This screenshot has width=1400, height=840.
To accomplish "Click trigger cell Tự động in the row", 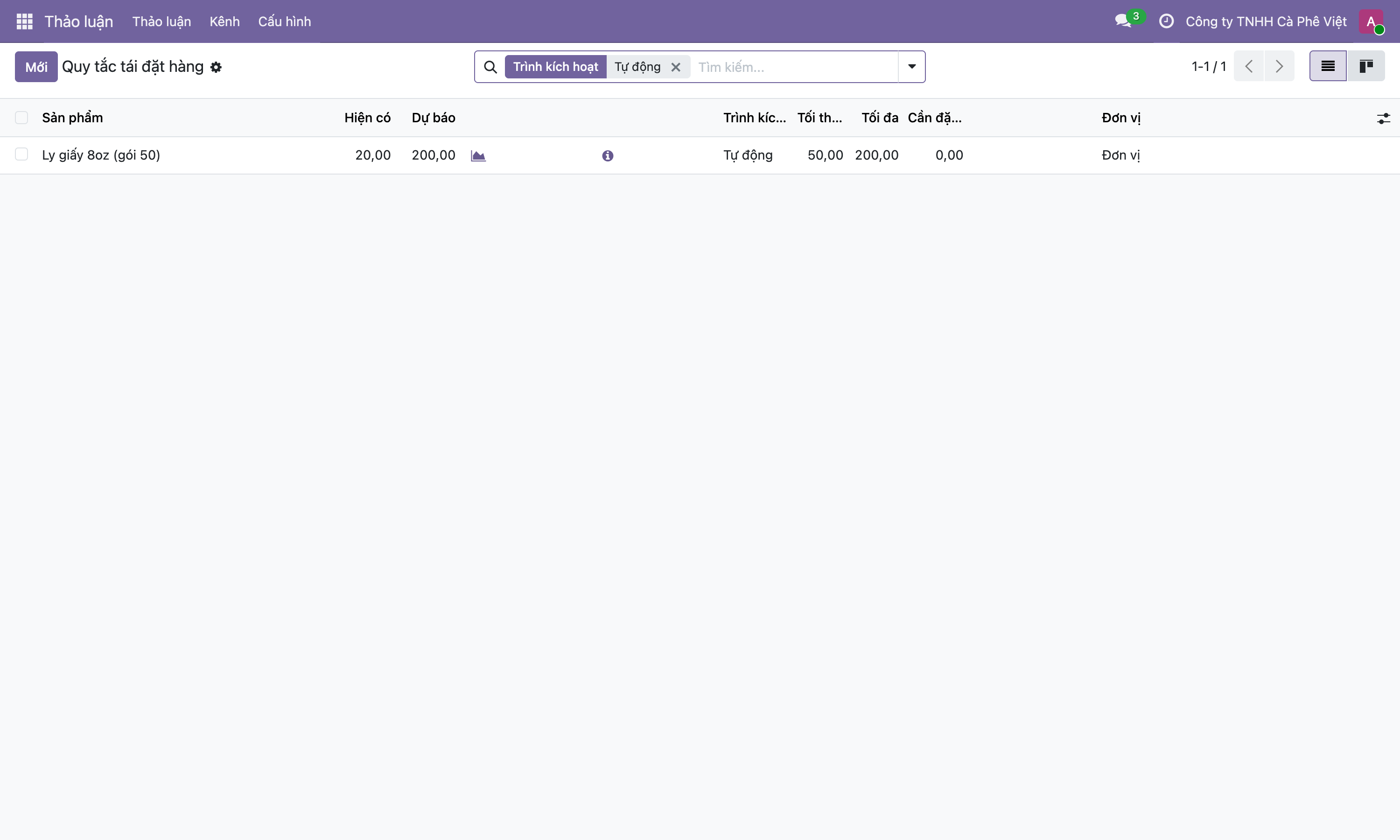I will [748, 155].
